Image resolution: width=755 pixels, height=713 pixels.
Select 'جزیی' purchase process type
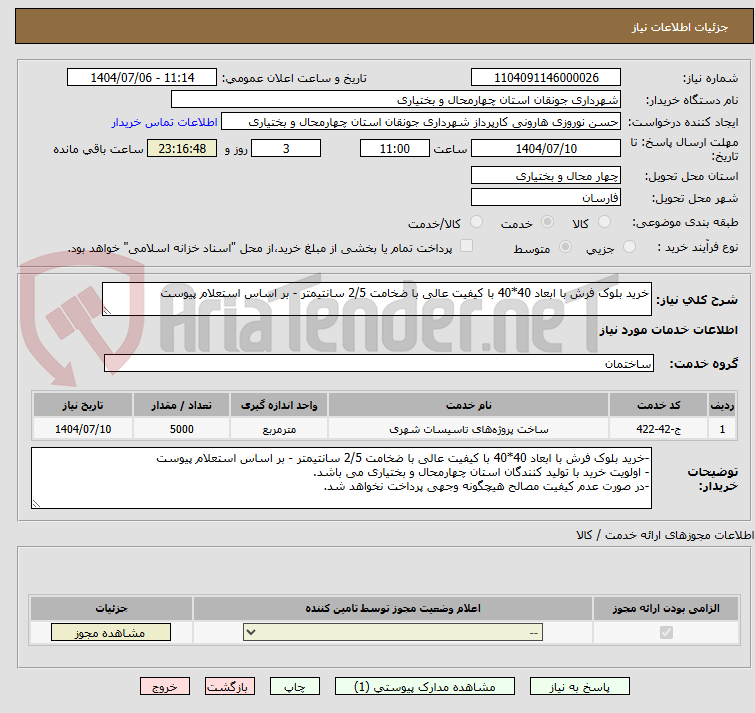coord(628,247)
